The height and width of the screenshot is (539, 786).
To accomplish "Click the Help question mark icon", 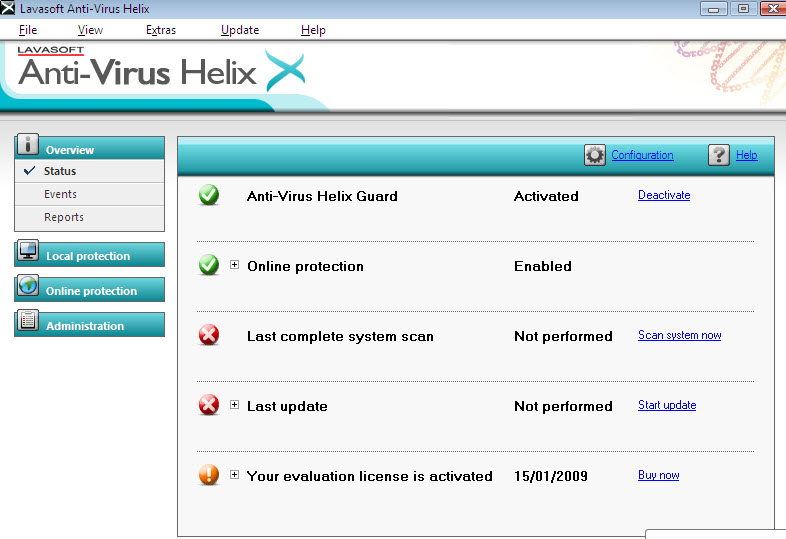I will click(x=718, y=155).
